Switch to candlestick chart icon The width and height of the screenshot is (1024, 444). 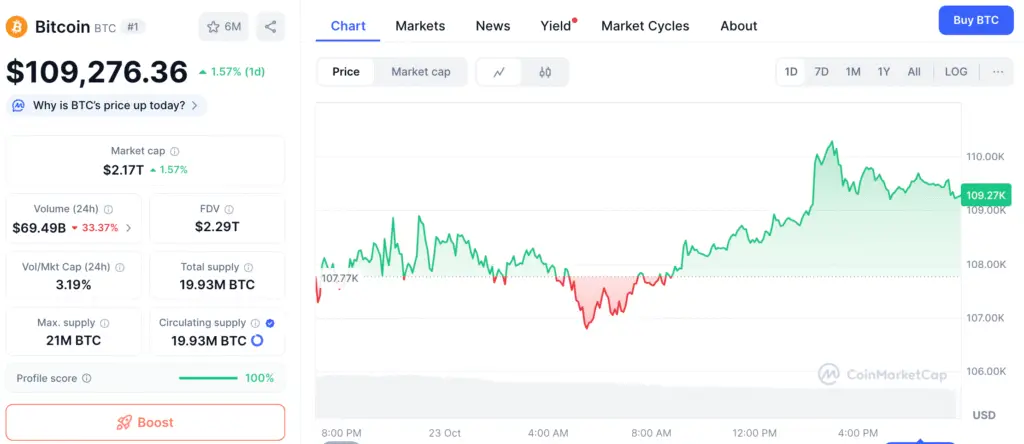point(545,72)
